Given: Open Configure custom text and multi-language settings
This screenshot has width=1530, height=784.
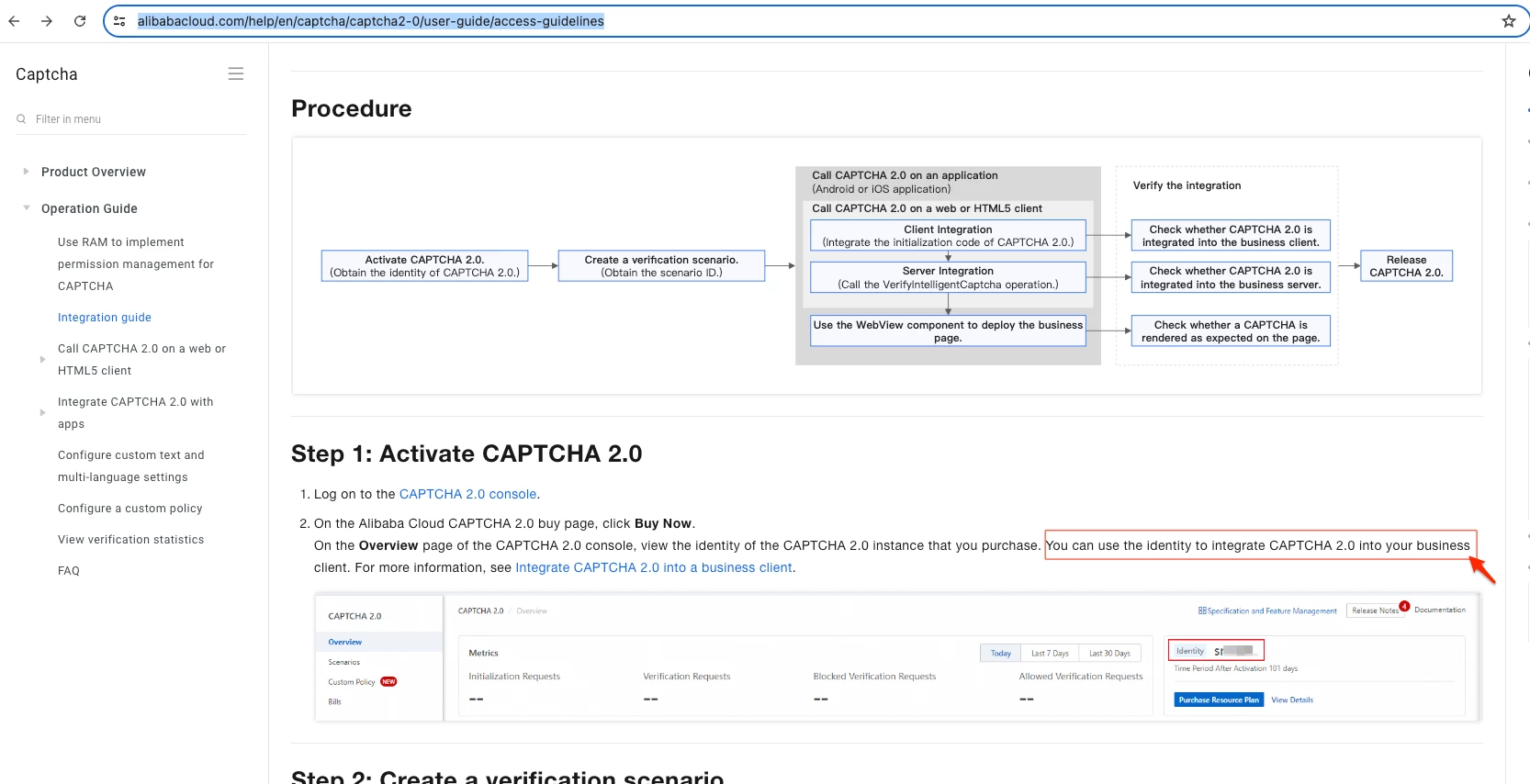Looking at the screenshot, I should pyautogui.click(x=131, y=466).
